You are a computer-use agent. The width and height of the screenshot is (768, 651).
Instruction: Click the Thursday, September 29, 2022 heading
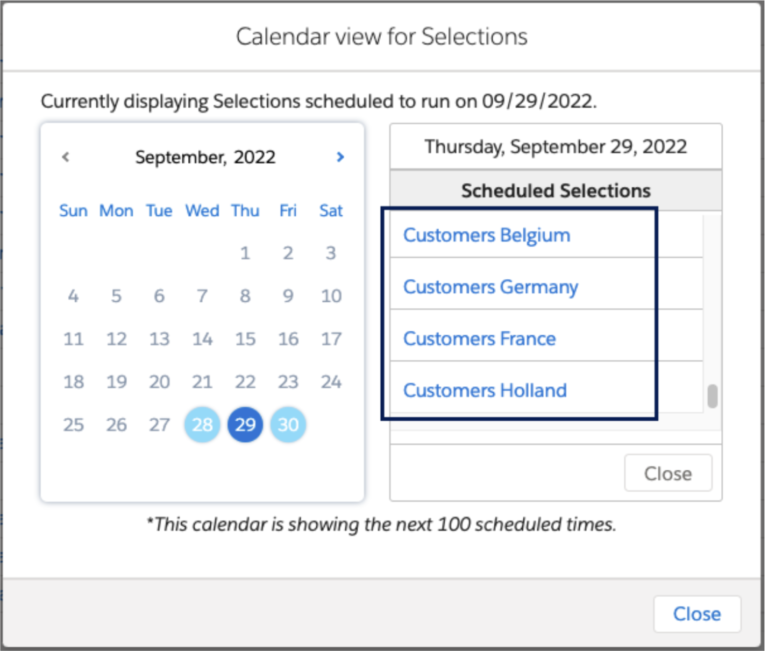tap(555, 147)
